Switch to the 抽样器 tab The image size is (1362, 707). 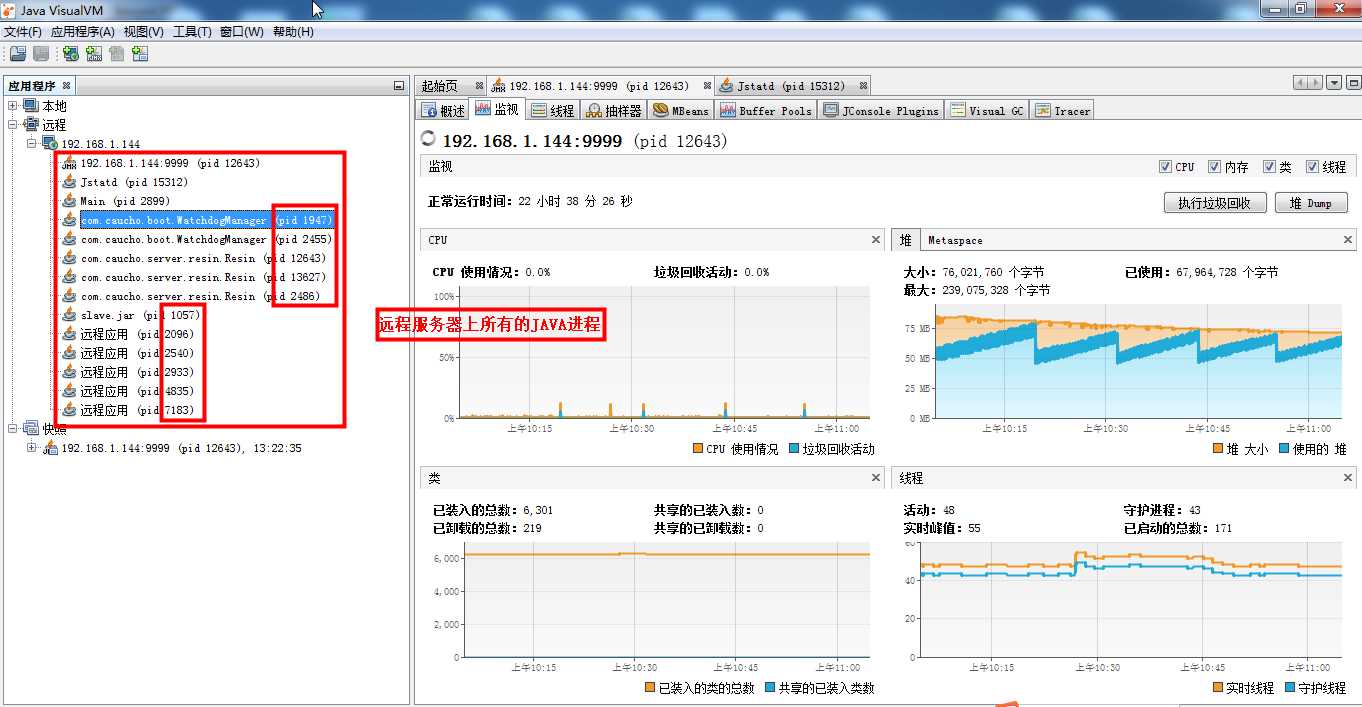[613, 110]
